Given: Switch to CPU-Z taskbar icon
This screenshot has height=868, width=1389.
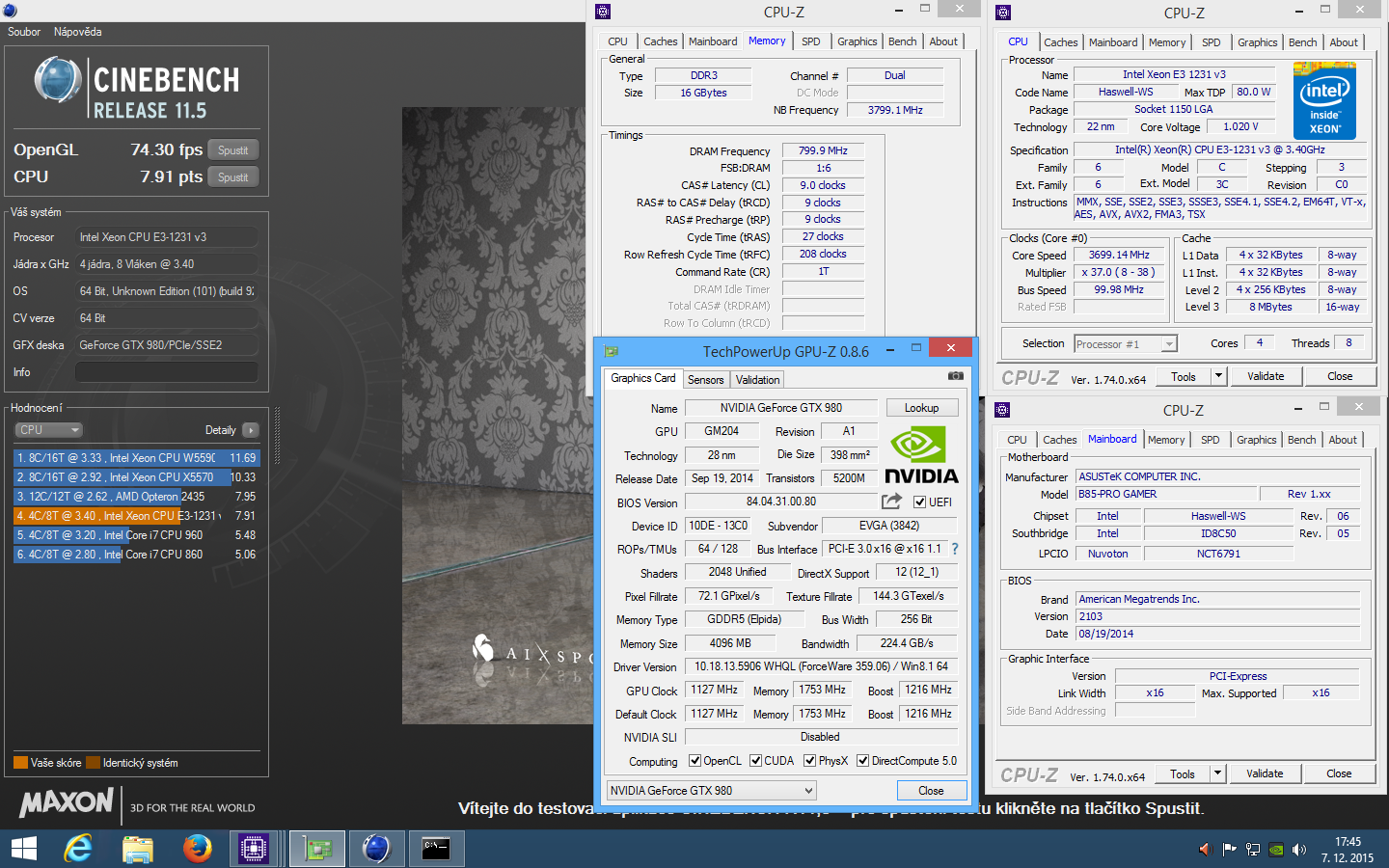Looking at the screenshot, I should (x=255, y=849).
